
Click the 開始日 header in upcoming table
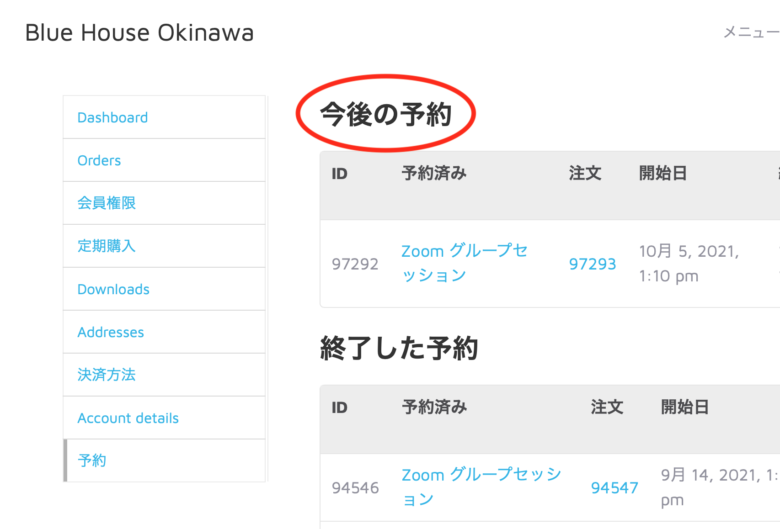click(663, 173)
